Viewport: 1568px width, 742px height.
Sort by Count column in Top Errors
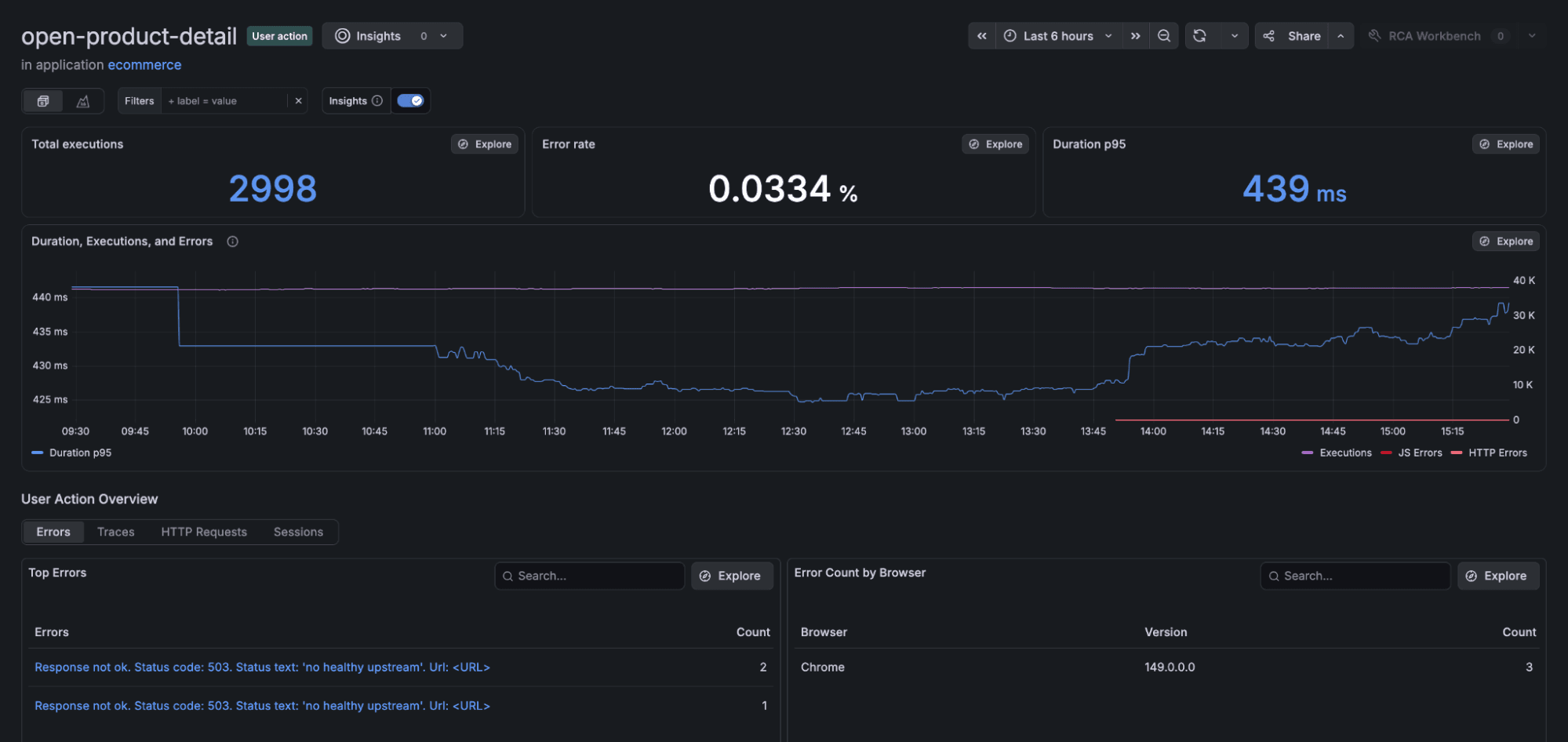point(753,632)
